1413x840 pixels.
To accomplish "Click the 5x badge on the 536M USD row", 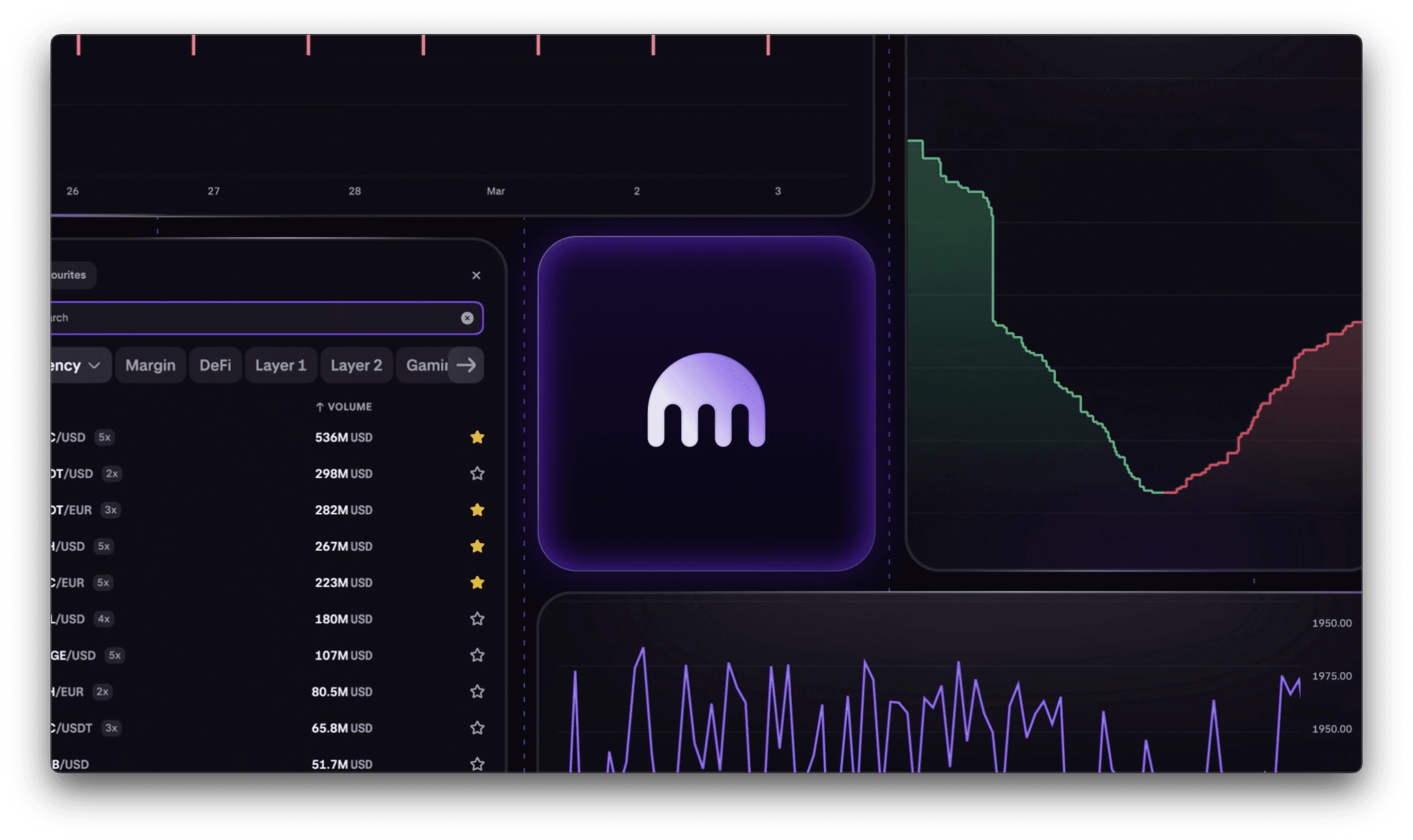I will click(104, 437).
